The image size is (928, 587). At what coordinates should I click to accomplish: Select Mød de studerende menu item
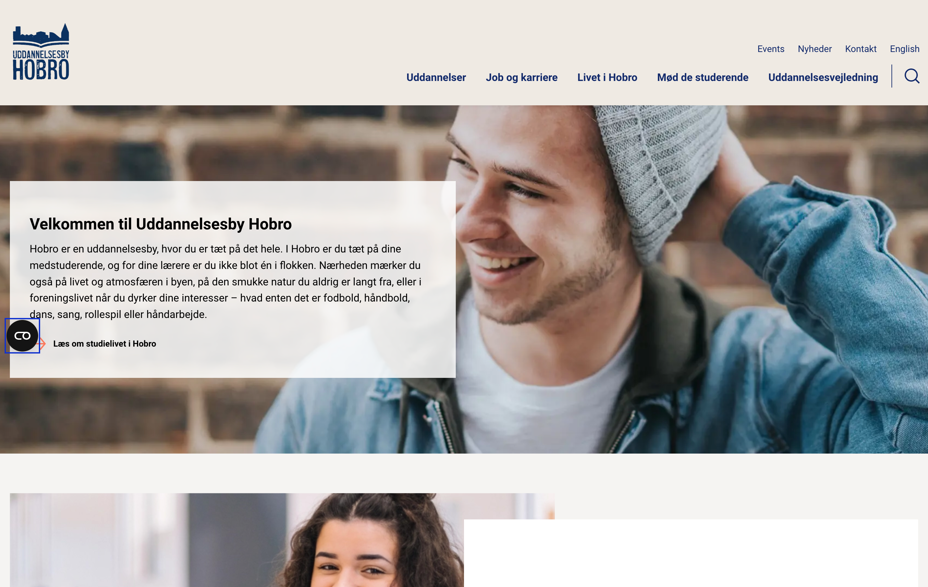(703, 78)
